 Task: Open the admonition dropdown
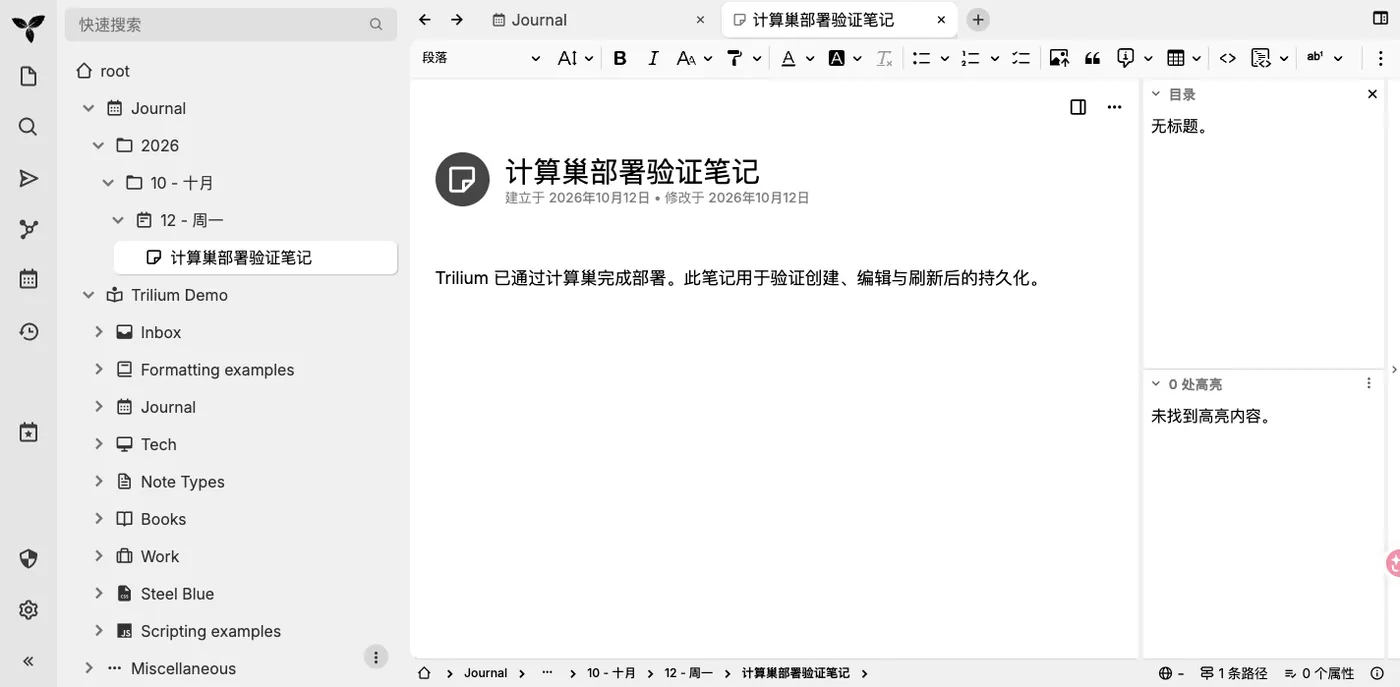pyautogui.click(x=1134, y=58)
